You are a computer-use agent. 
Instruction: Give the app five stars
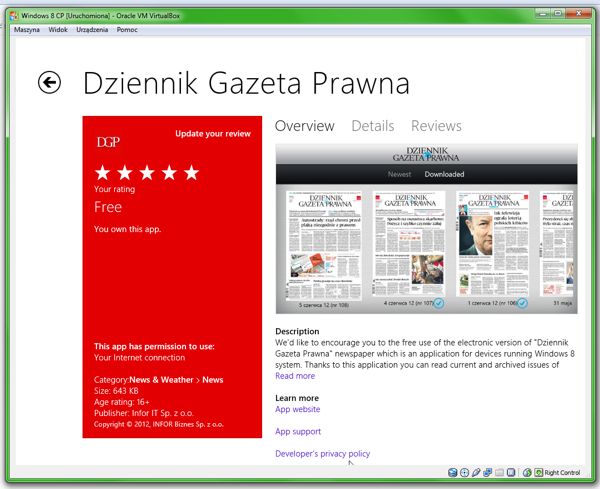pos(191,173)
